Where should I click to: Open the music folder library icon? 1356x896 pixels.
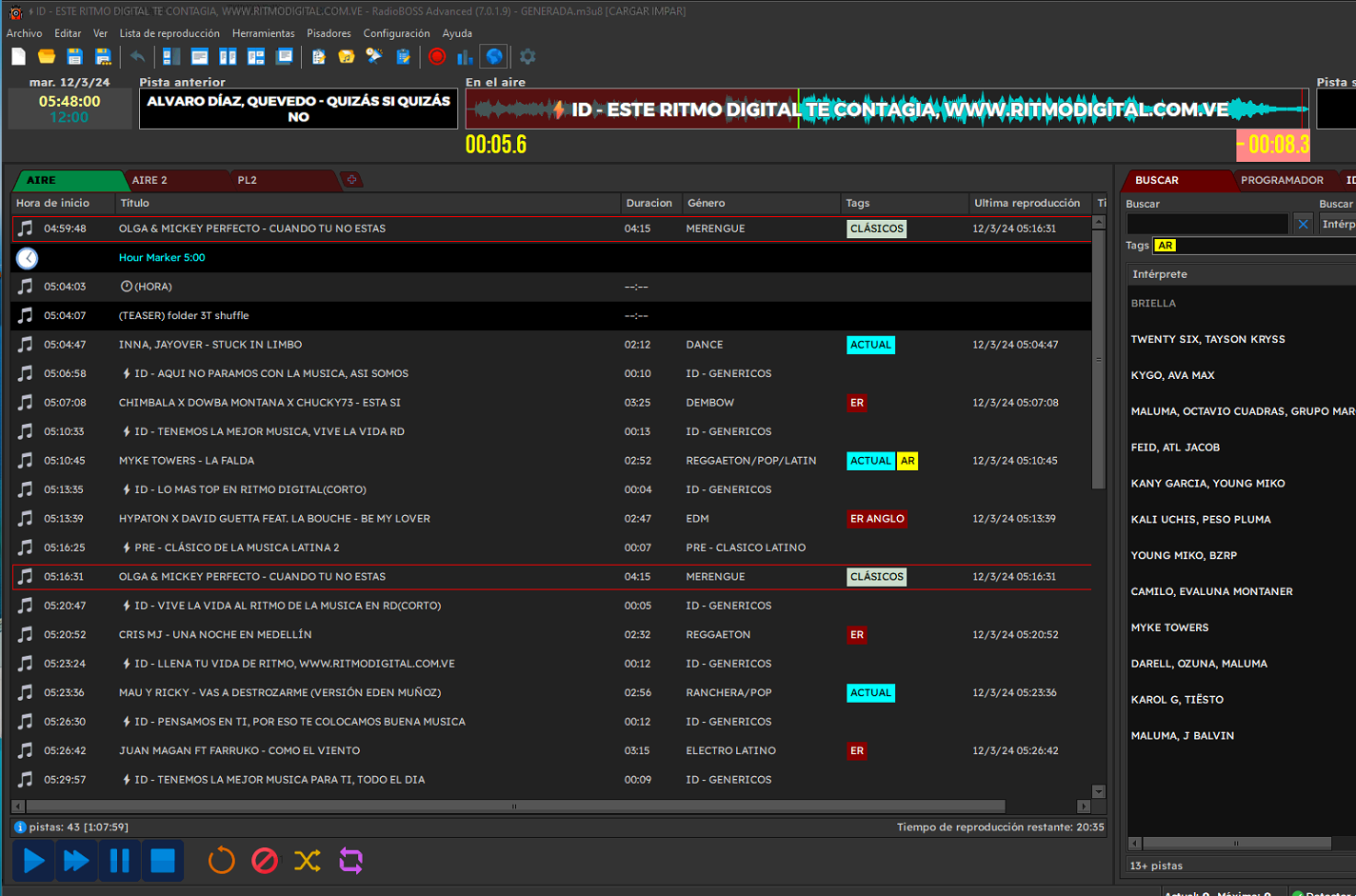coord(347,57)
